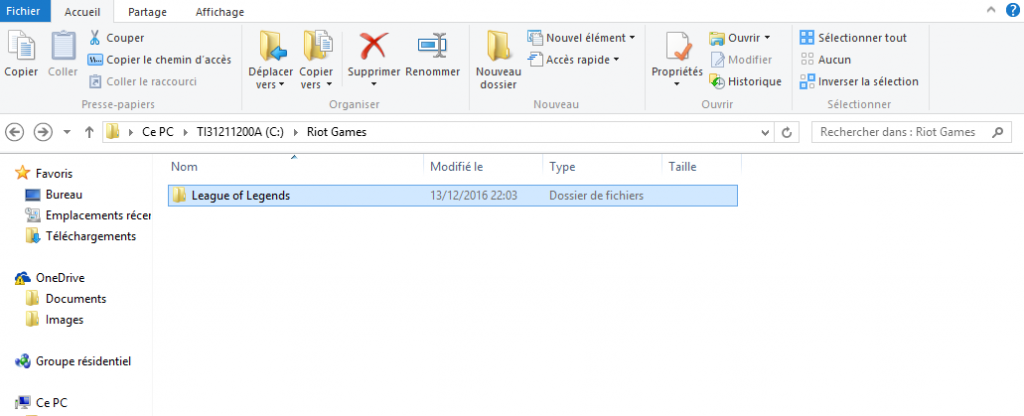Viewport: 1024px width, 416px height.
Task: Click the Copier icon in Presse-papiers
Action: [x=21, y=47]
